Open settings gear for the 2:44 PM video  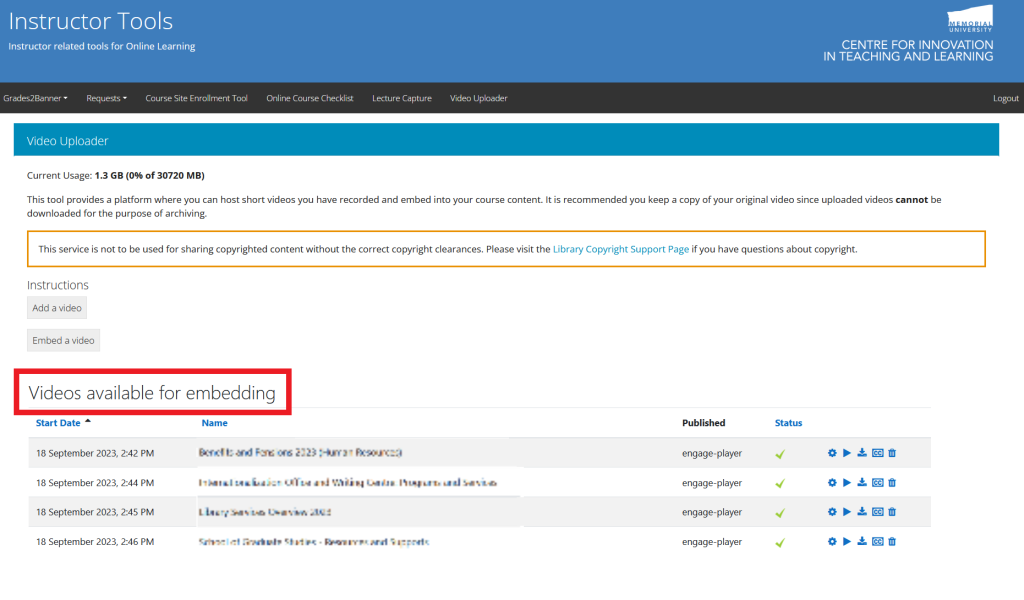coord(832,482)
